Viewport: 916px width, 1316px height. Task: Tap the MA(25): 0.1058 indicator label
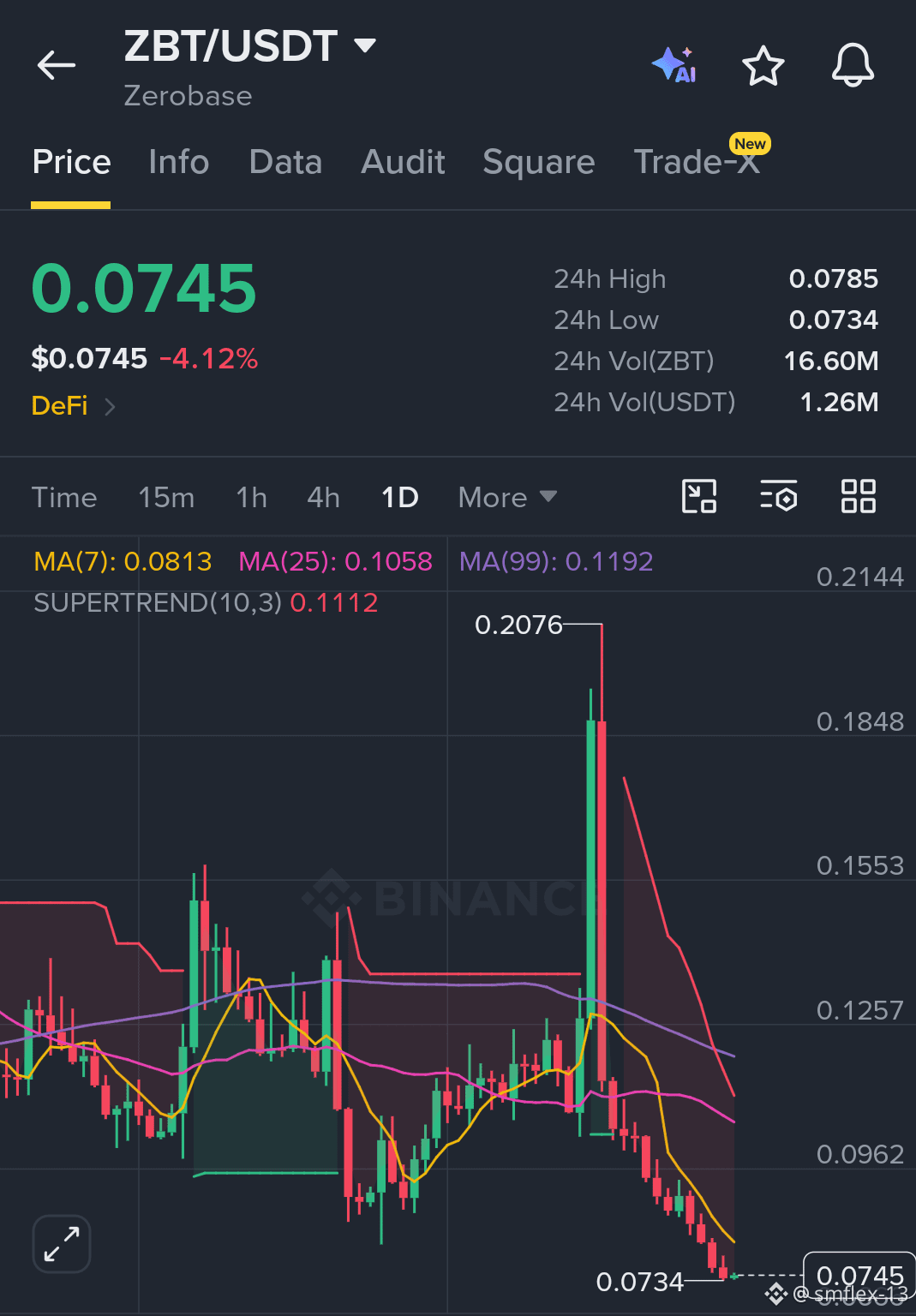click(335, 561)
